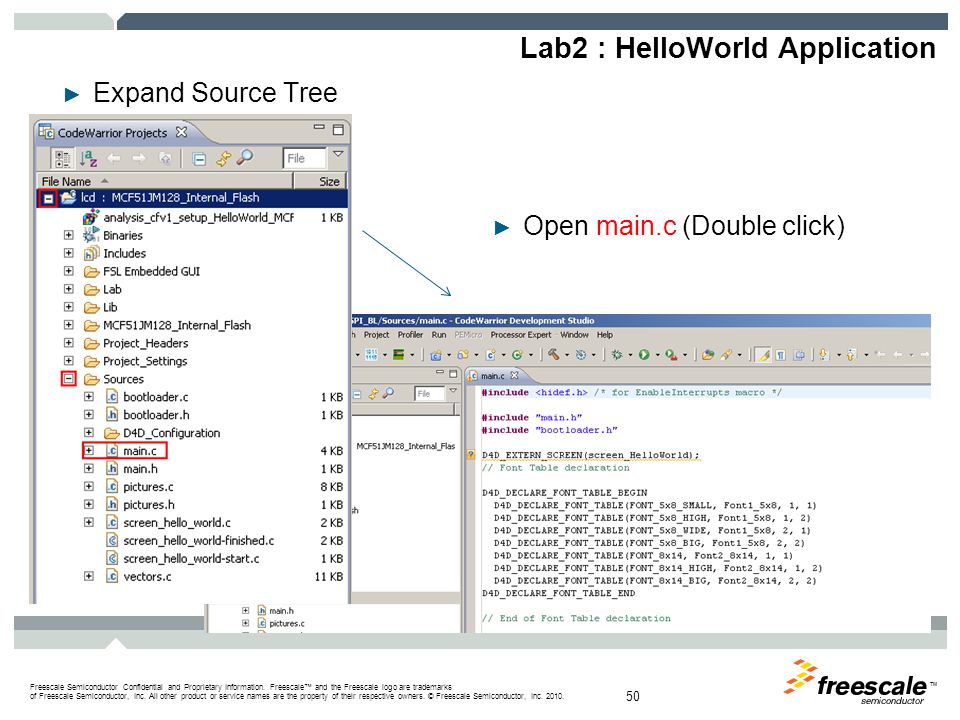Click the pencil Search toolbar icon
Screen dimensions: 960x720
point(727,354)
